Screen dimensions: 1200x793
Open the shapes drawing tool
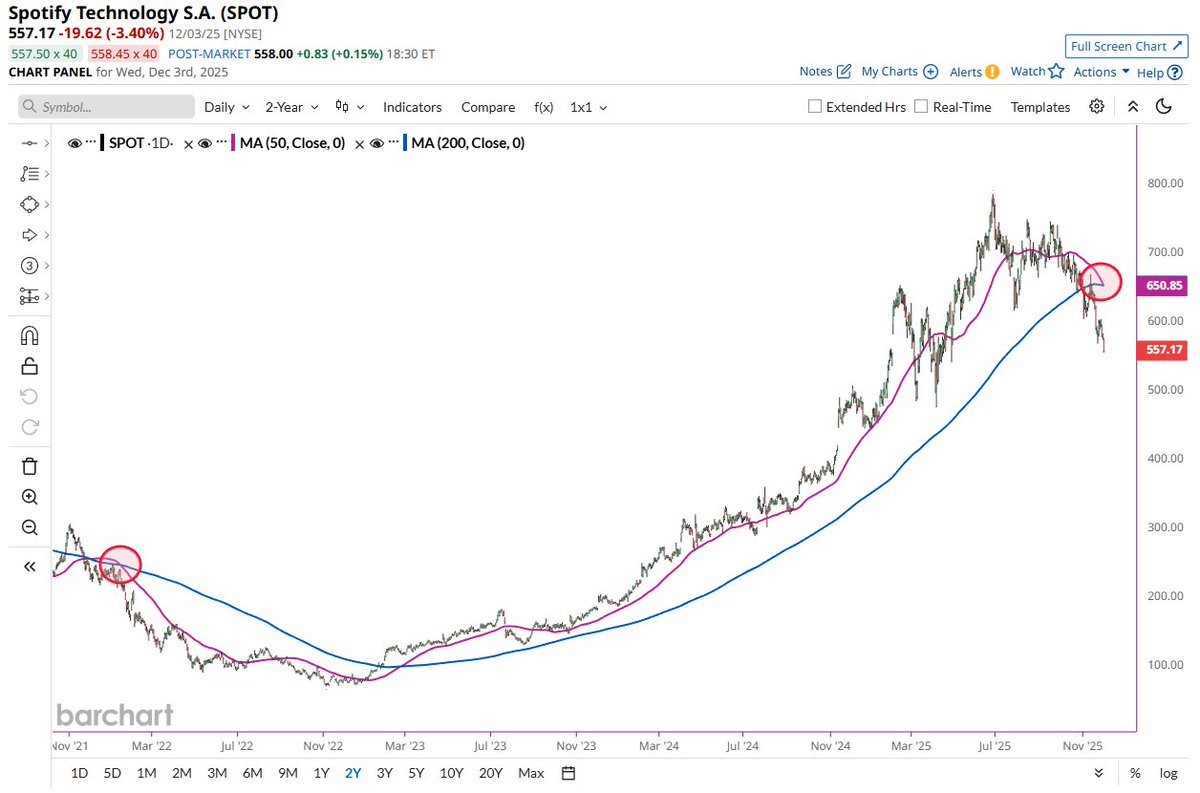click(29, 204)
